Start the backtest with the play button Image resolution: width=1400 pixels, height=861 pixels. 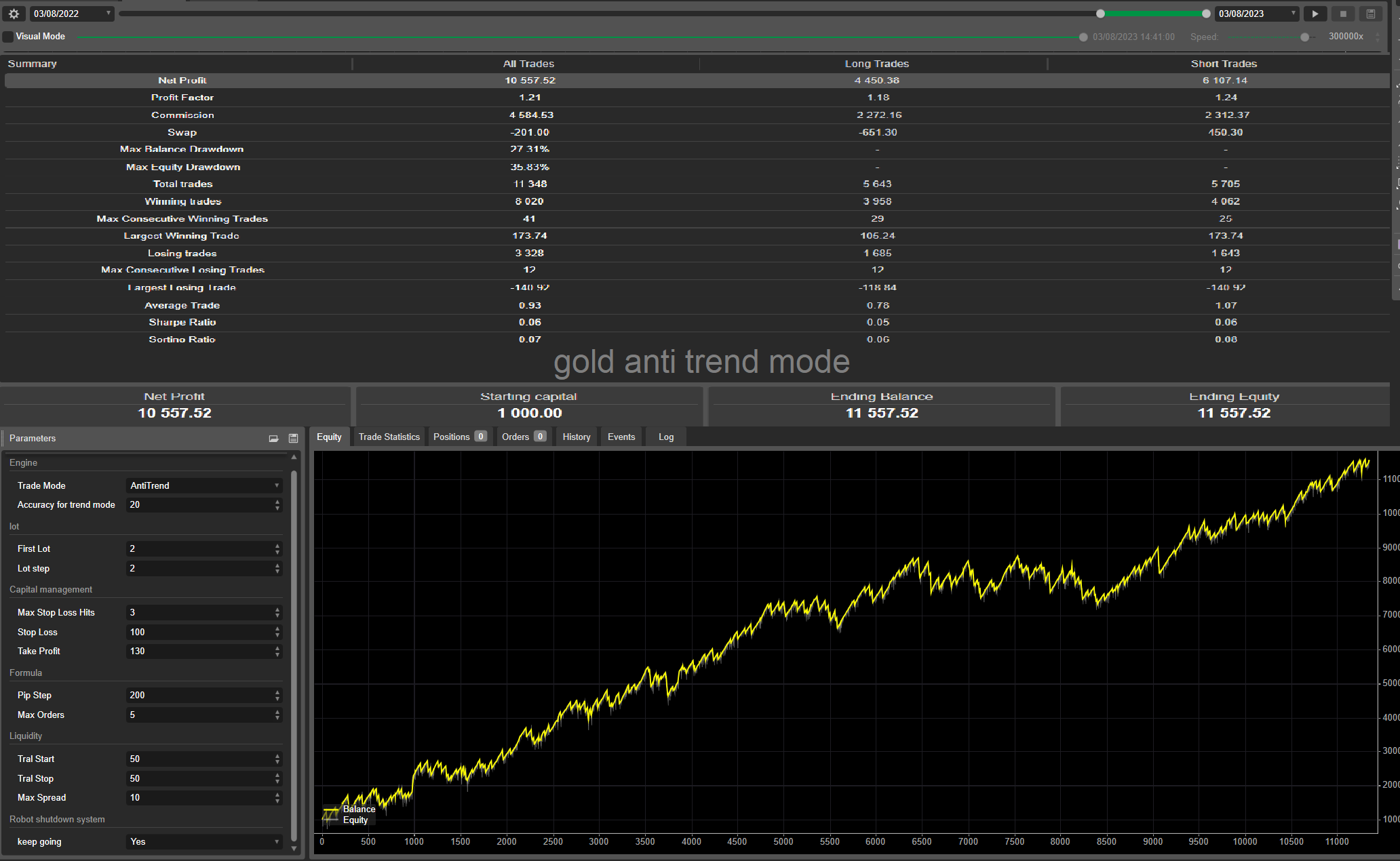click(1315, 14)
